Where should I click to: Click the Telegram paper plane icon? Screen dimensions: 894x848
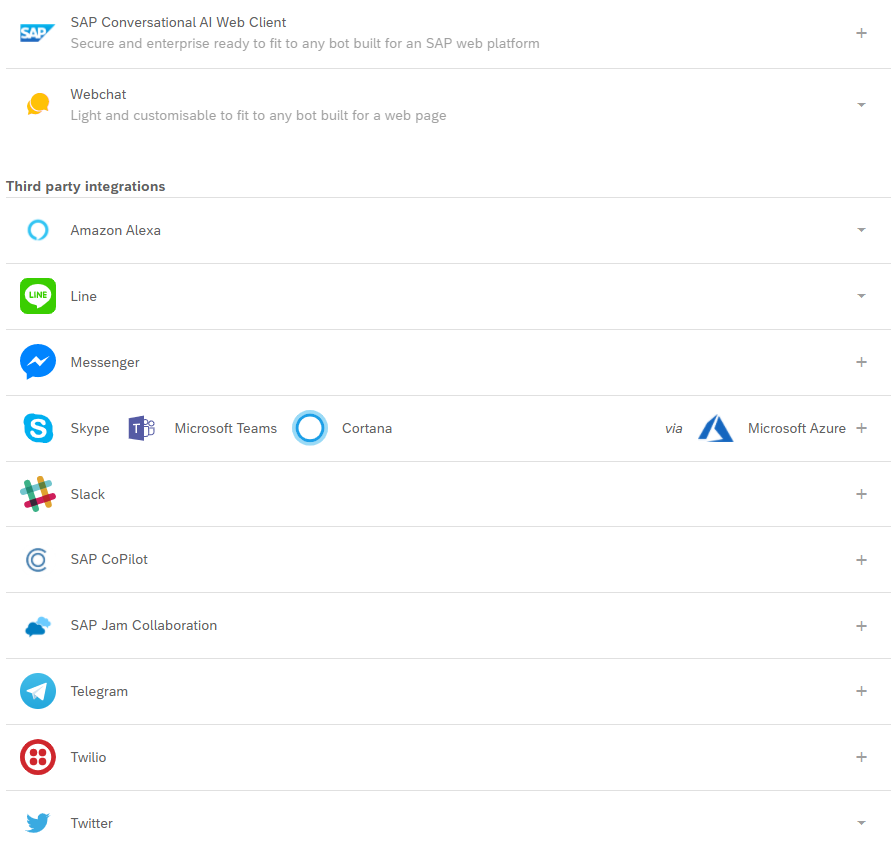click(38, 691)
